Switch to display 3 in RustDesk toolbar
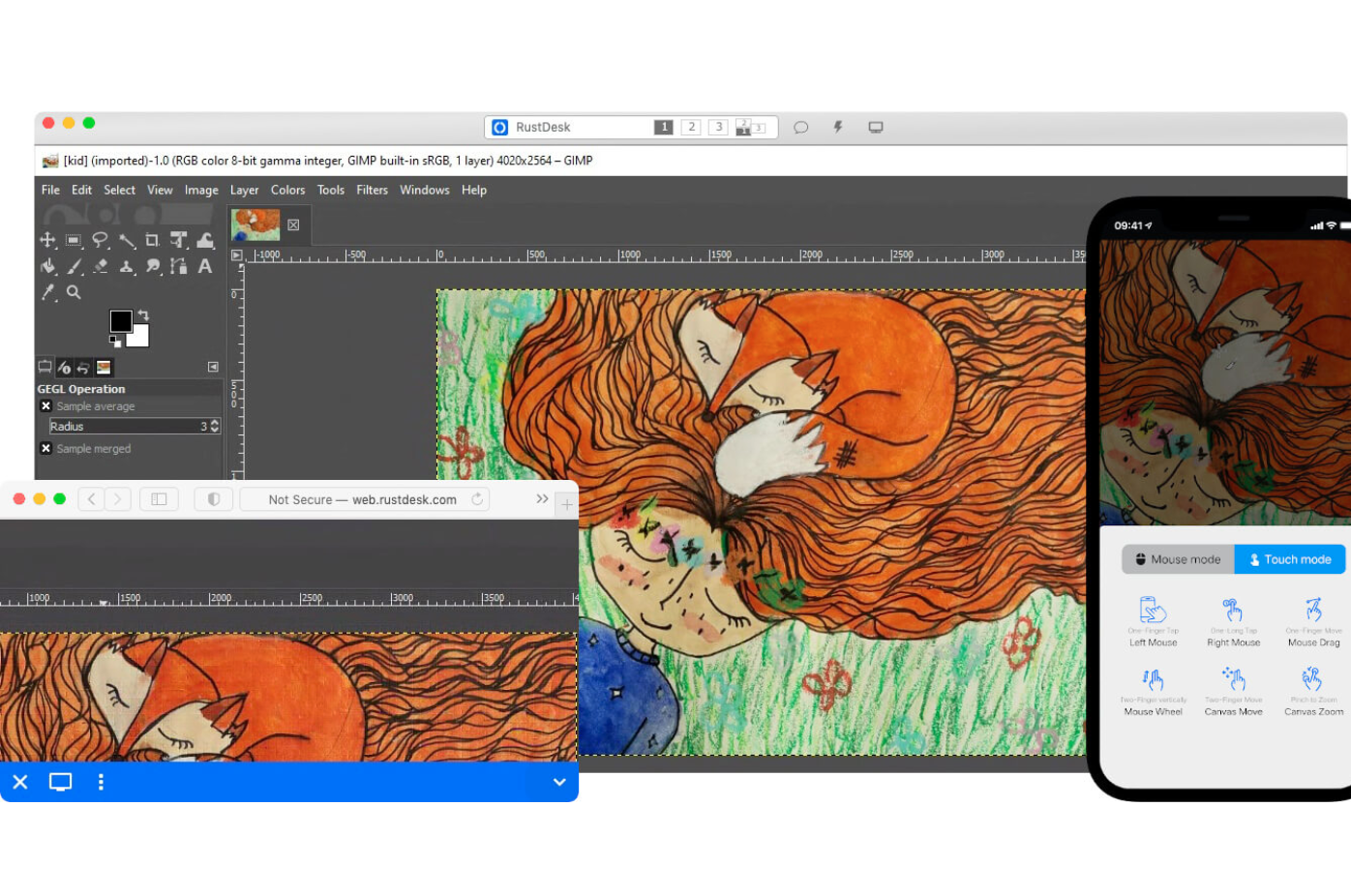Image resolution: width=1351 pixels, height=896 pixels. click(x=718, y=128)
